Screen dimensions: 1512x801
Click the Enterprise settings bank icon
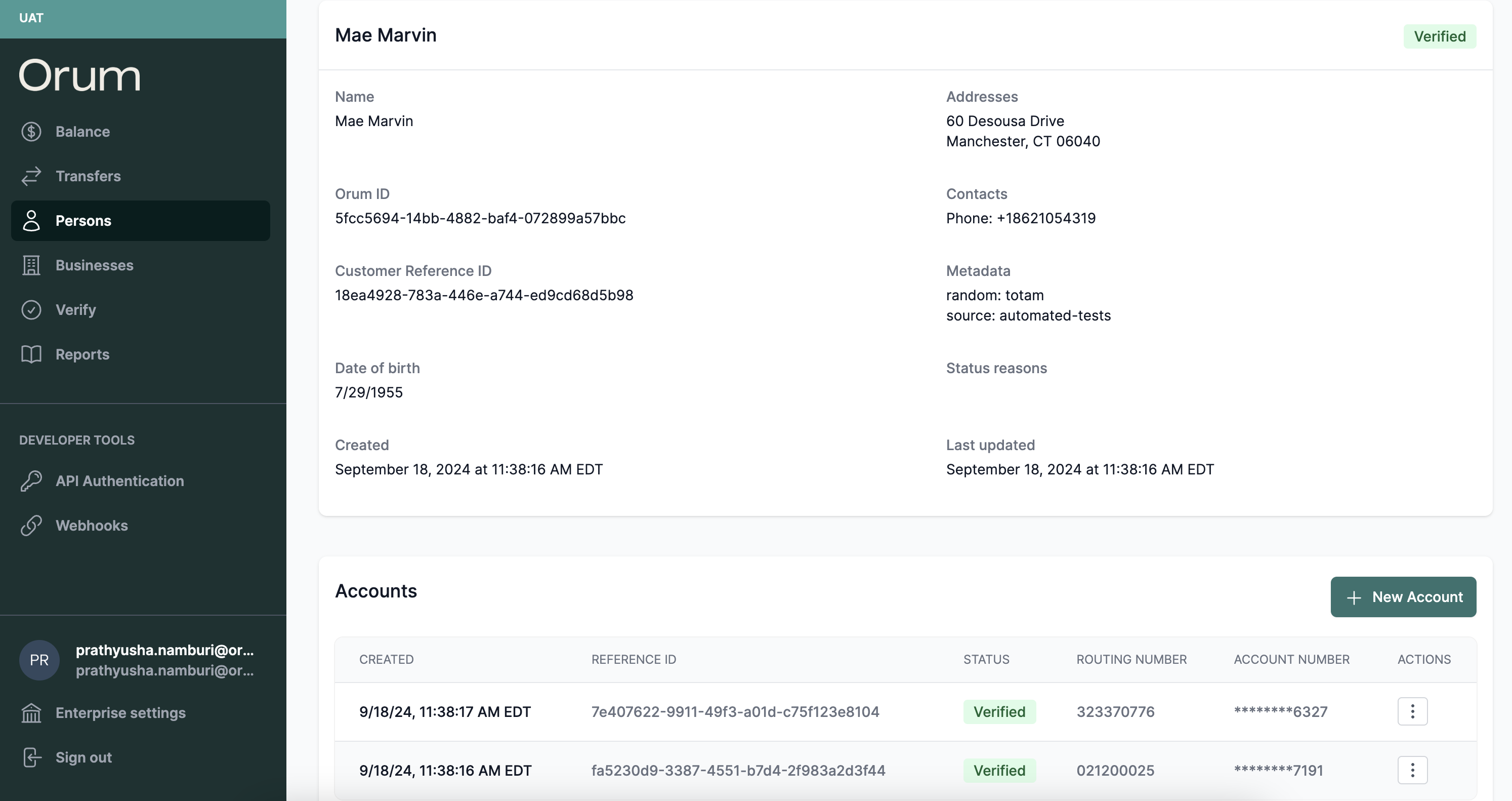(31, 713)
